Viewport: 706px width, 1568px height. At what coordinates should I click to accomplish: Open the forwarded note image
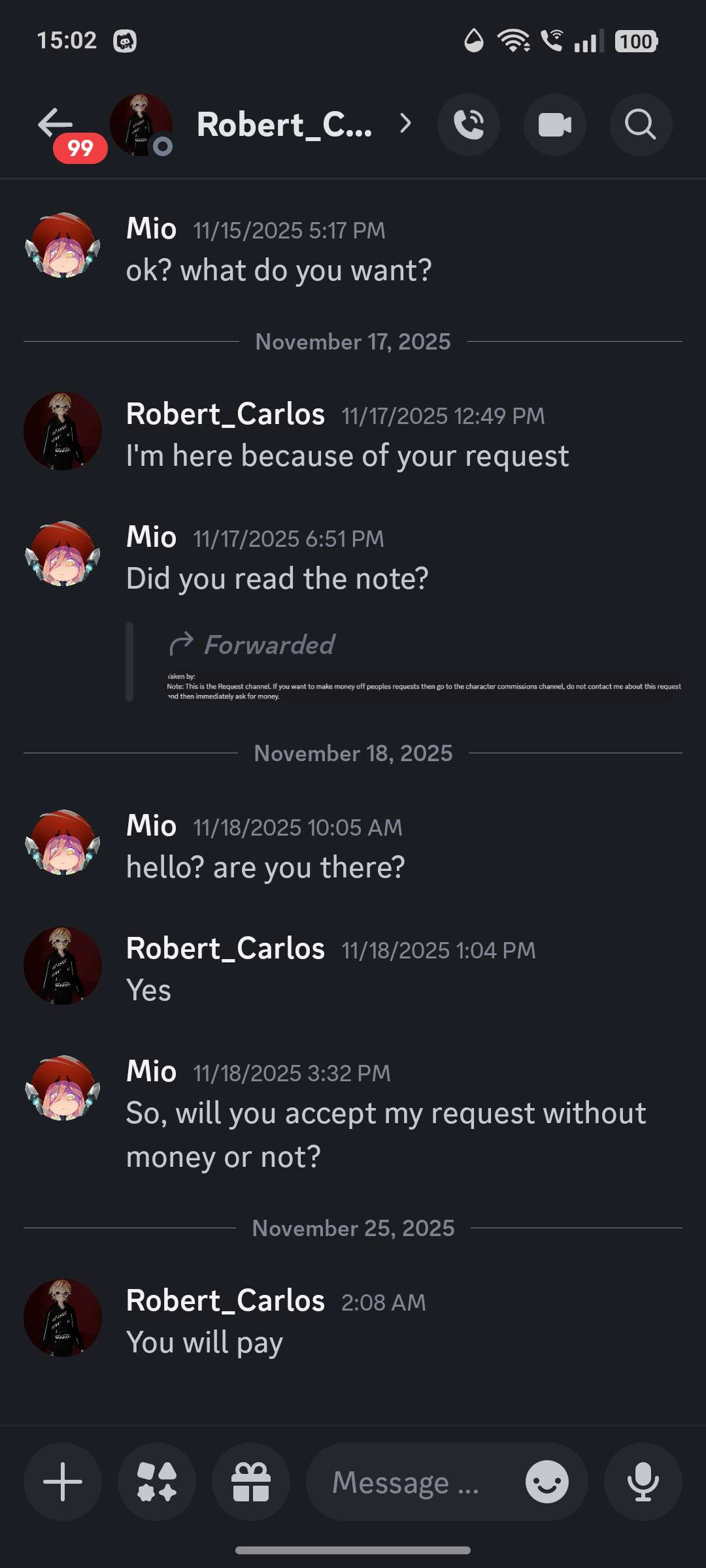[x=424, y=686]
